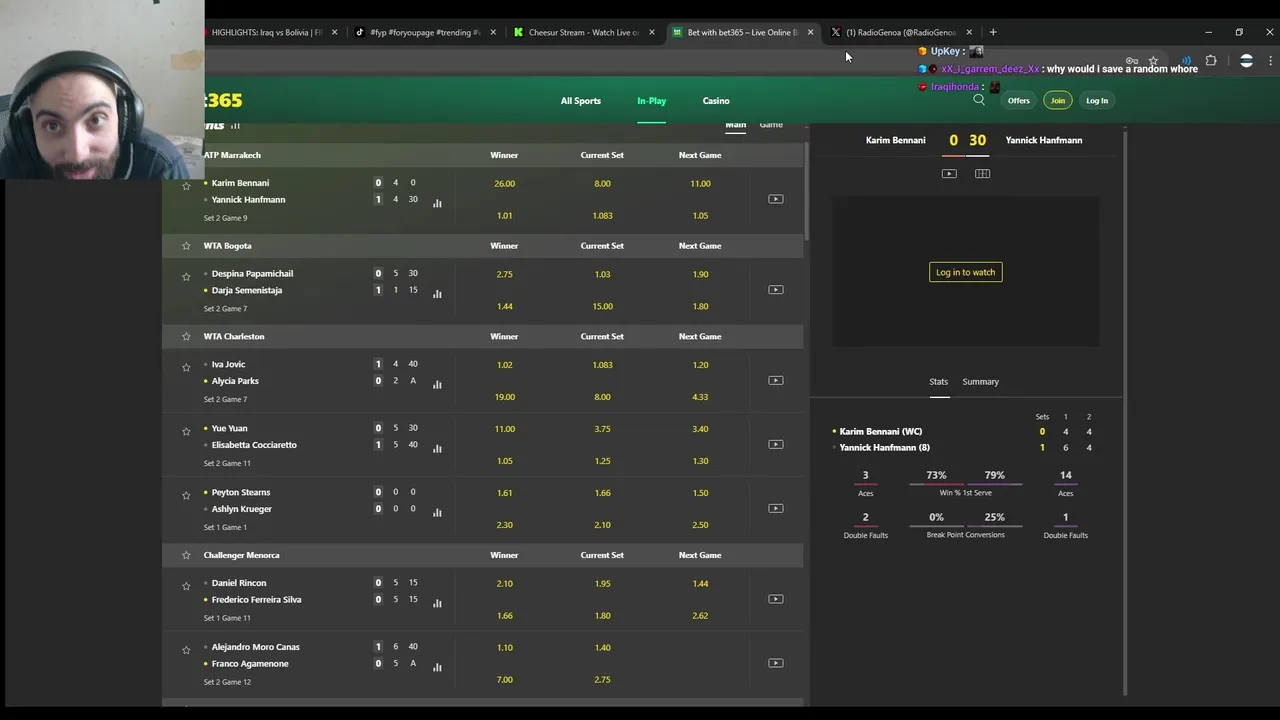The width and height of the screenshot is (1280, 720).
Task: Favourite the Challenger Menorca competition star
Action: coord(186,555)
